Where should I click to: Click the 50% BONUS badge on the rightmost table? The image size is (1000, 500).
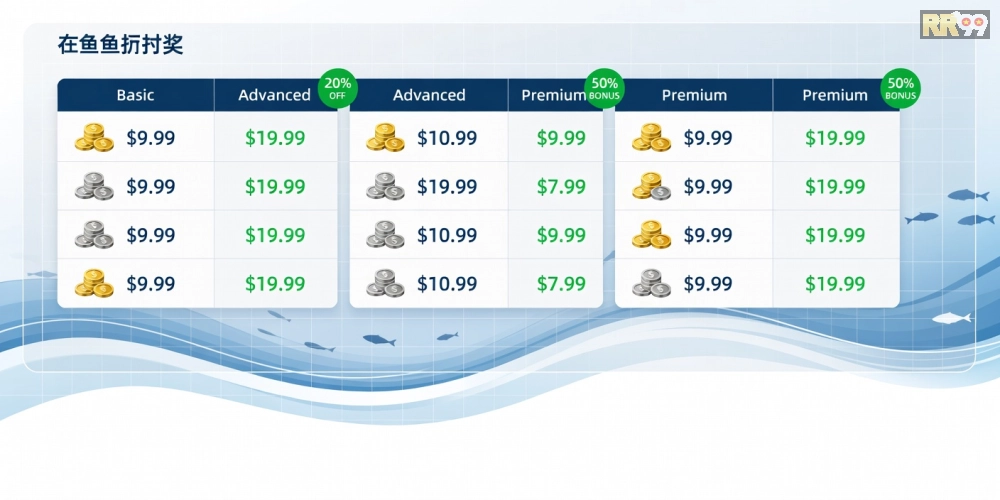(x=900, y=89)
